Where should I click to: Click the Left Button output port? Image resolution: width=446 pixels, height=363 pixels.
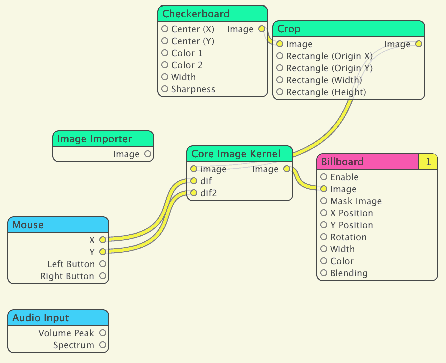pyautogui.click(x=103, y=264)
